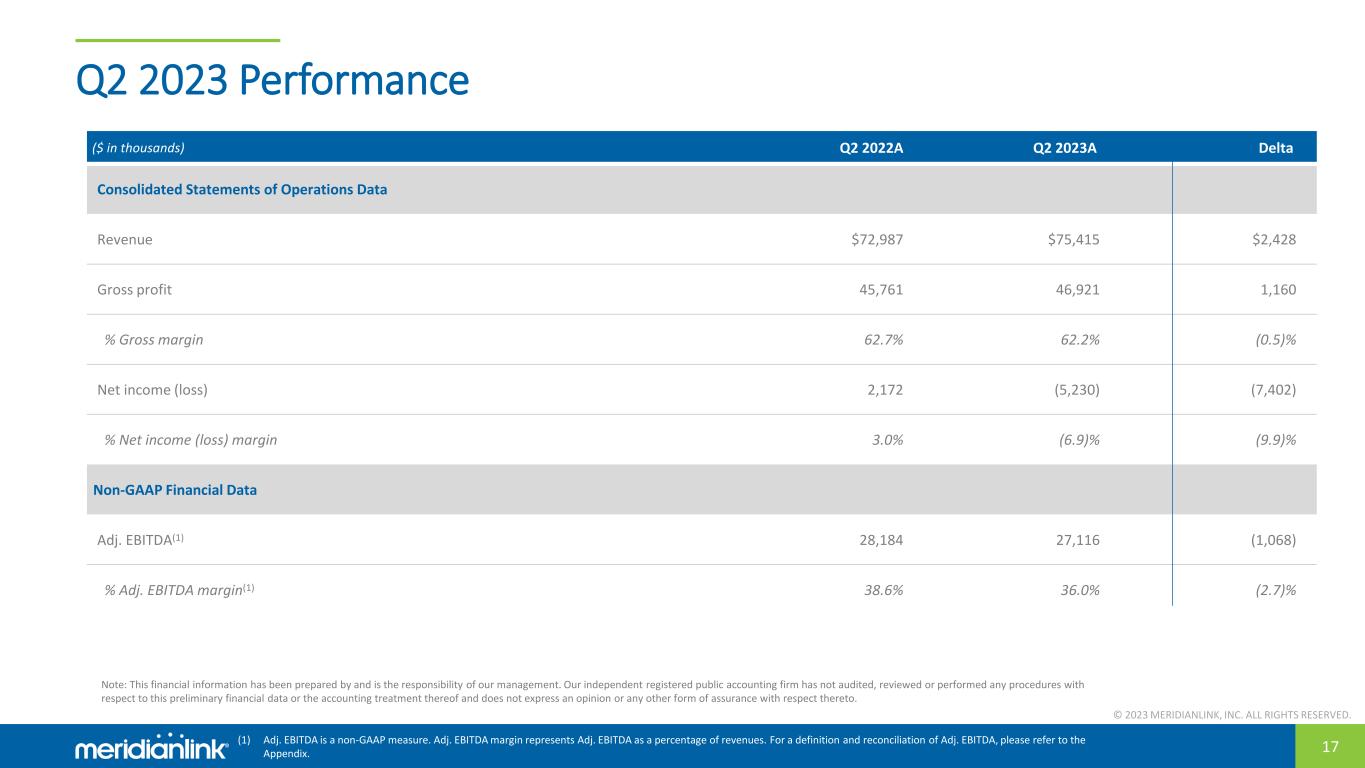Click the Delta column header
The width and height of the screenshot is (1365, 768).
pos(1275,148)
